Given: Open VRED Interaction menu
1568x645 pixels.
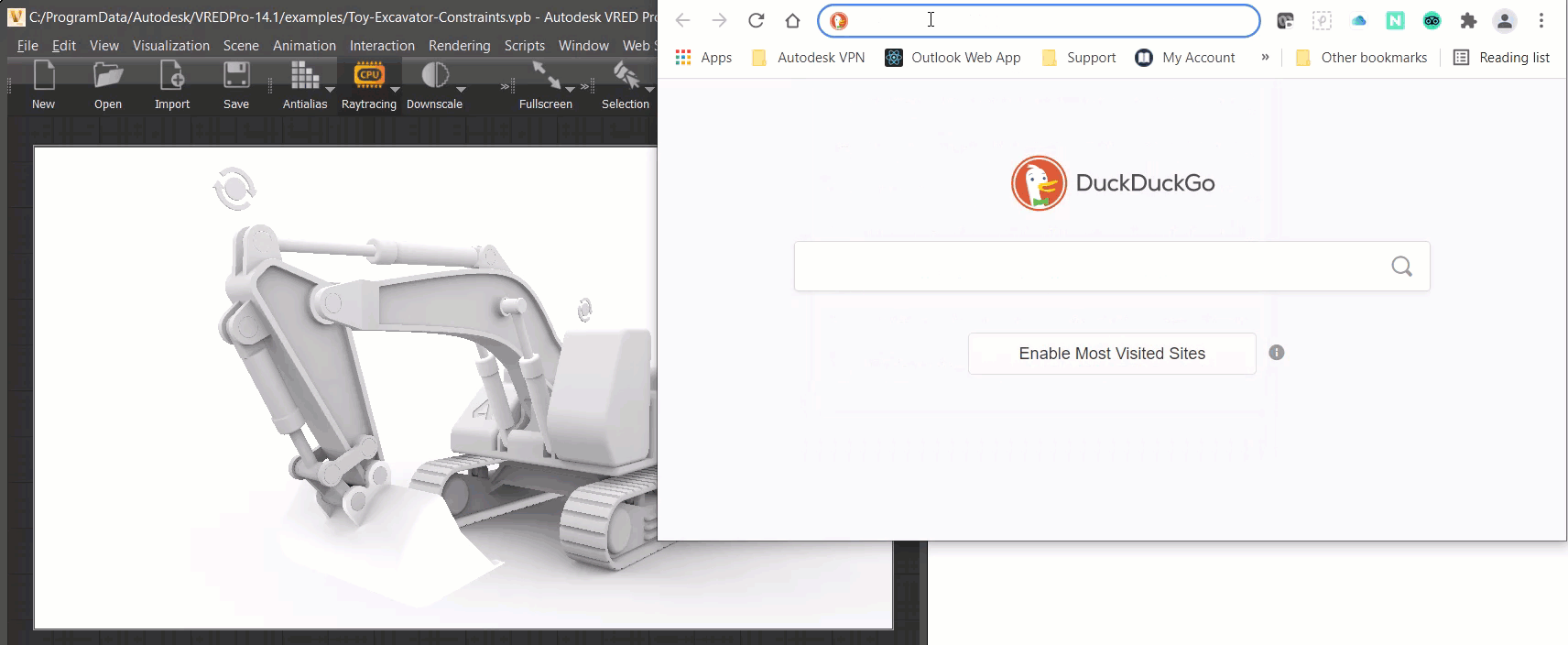Looking at the screenshot, I should click(x=382, y=45).
